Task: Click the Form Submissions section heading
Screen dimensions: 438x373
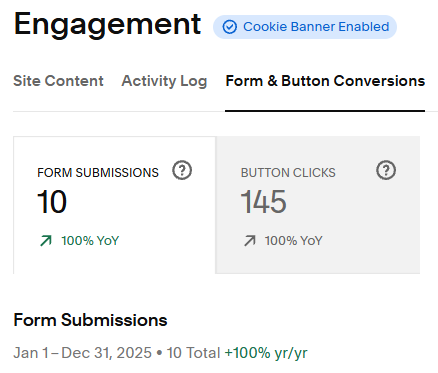Action: pyautogui.click(x=90, y=320)
